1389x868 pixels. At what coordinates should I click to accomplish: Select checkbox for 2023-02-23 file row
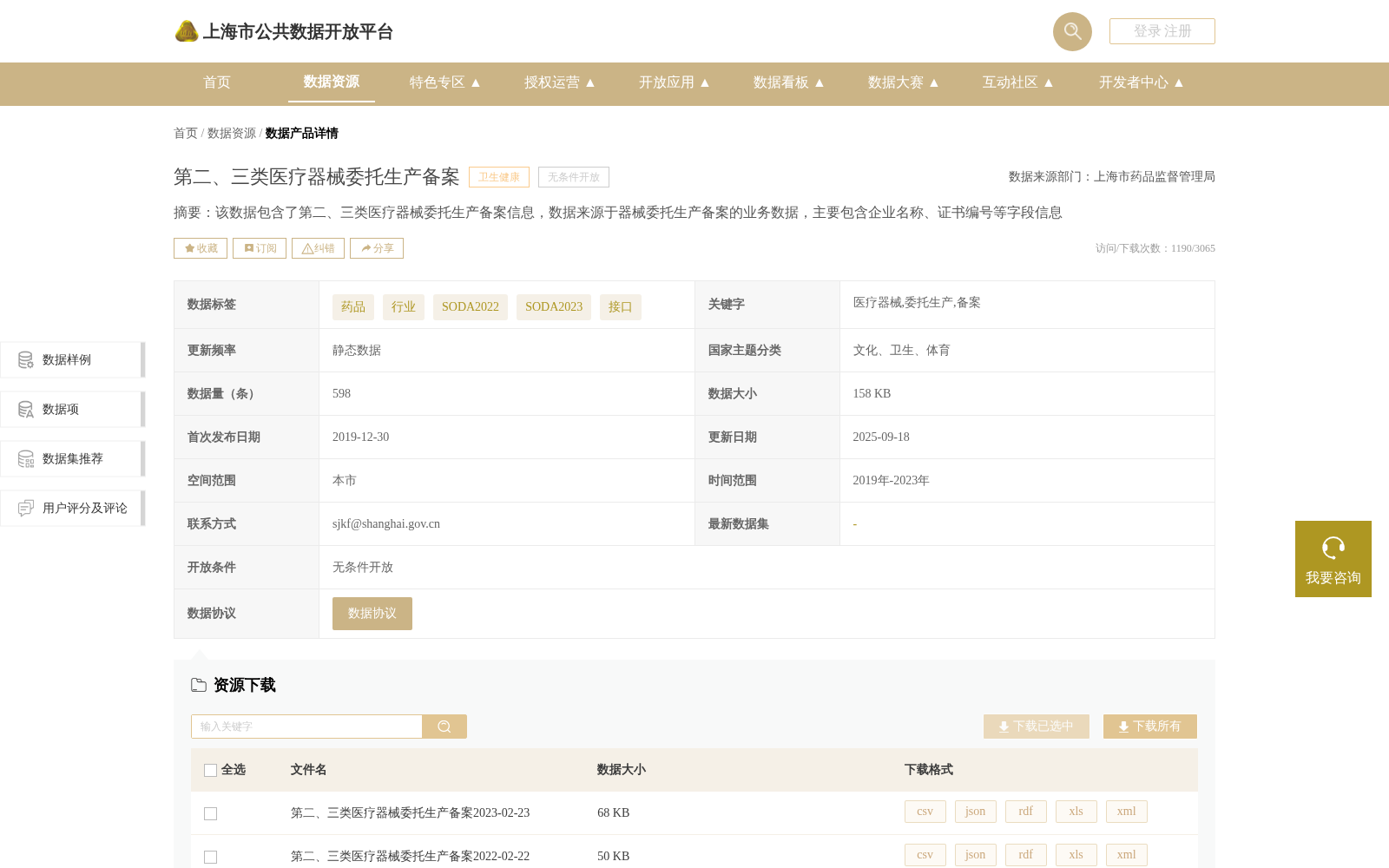pyautogui.click(x=210, y=813)
